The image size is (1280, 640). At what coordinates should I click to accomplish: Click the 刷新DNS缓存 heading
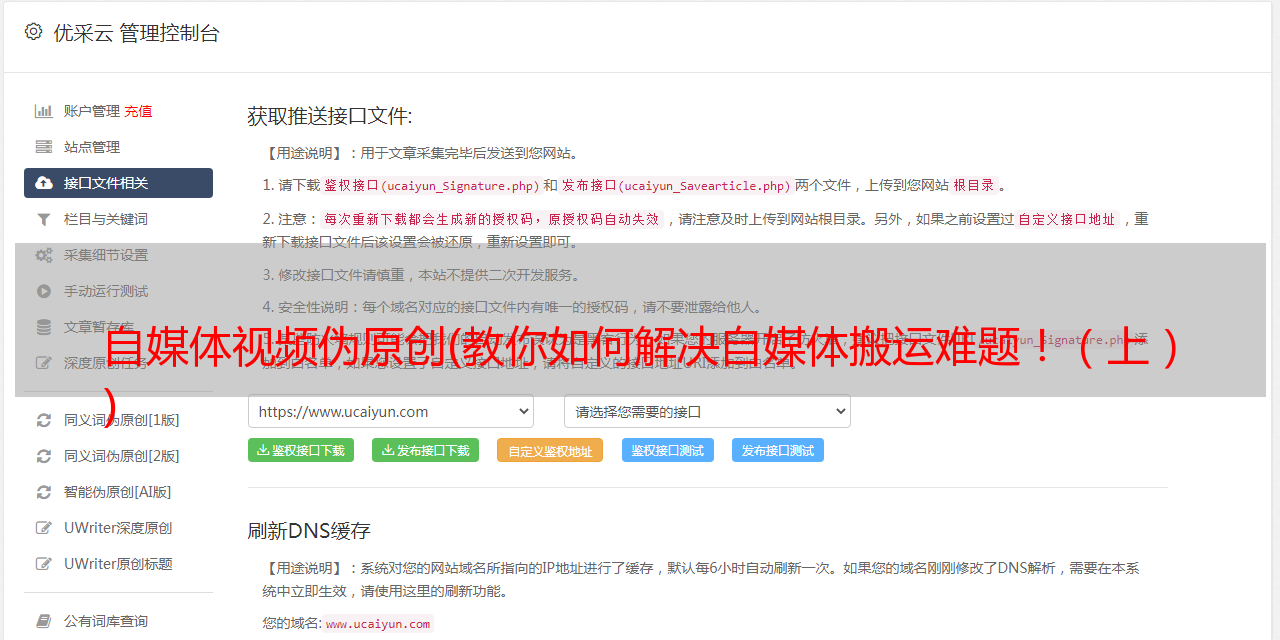click(309, 530)
